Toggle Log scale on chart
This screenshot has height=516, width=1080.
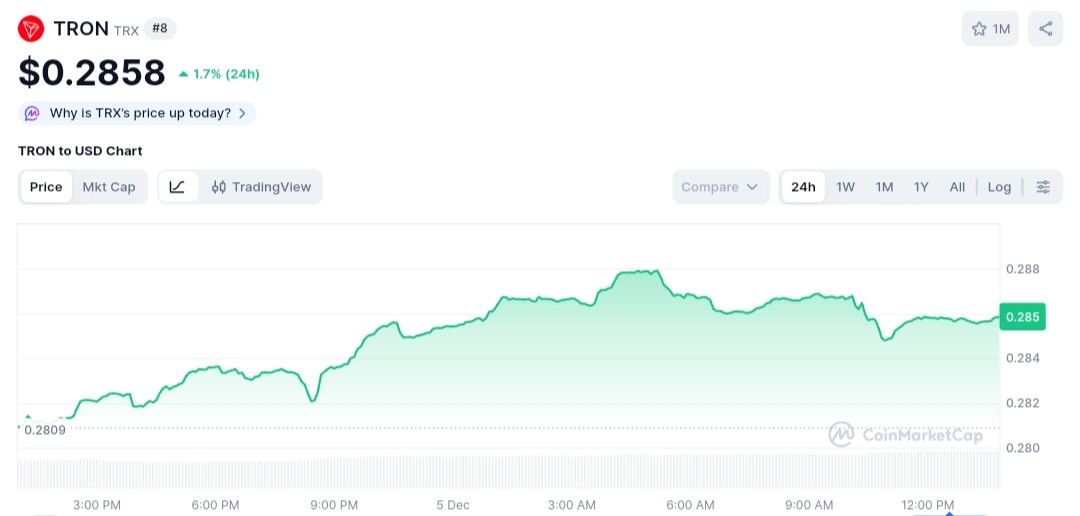pyautogui.click(x=999, y=187)
